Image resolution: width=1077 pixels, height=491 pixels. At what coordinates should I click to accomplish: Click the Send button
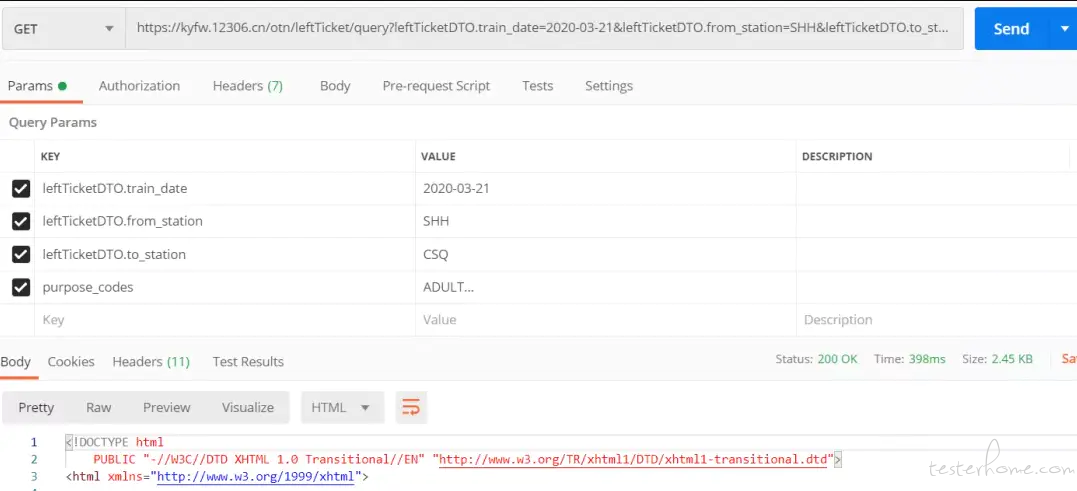pos(1012,29)
